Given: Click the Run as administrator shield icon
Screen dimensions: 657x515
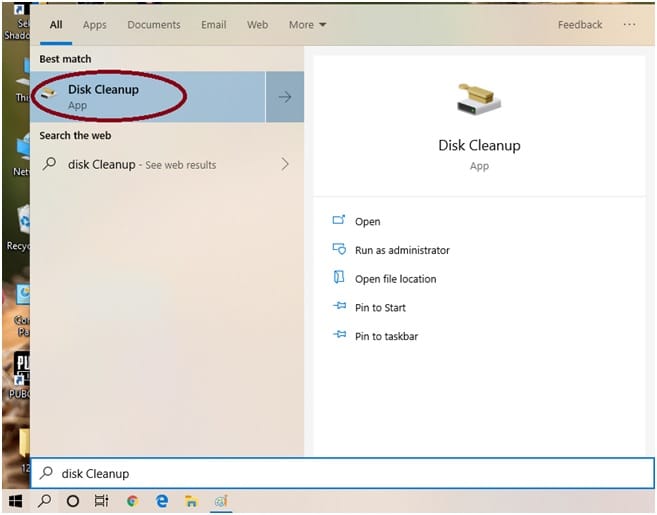Looking at the screenshot, I should (339, 249).
